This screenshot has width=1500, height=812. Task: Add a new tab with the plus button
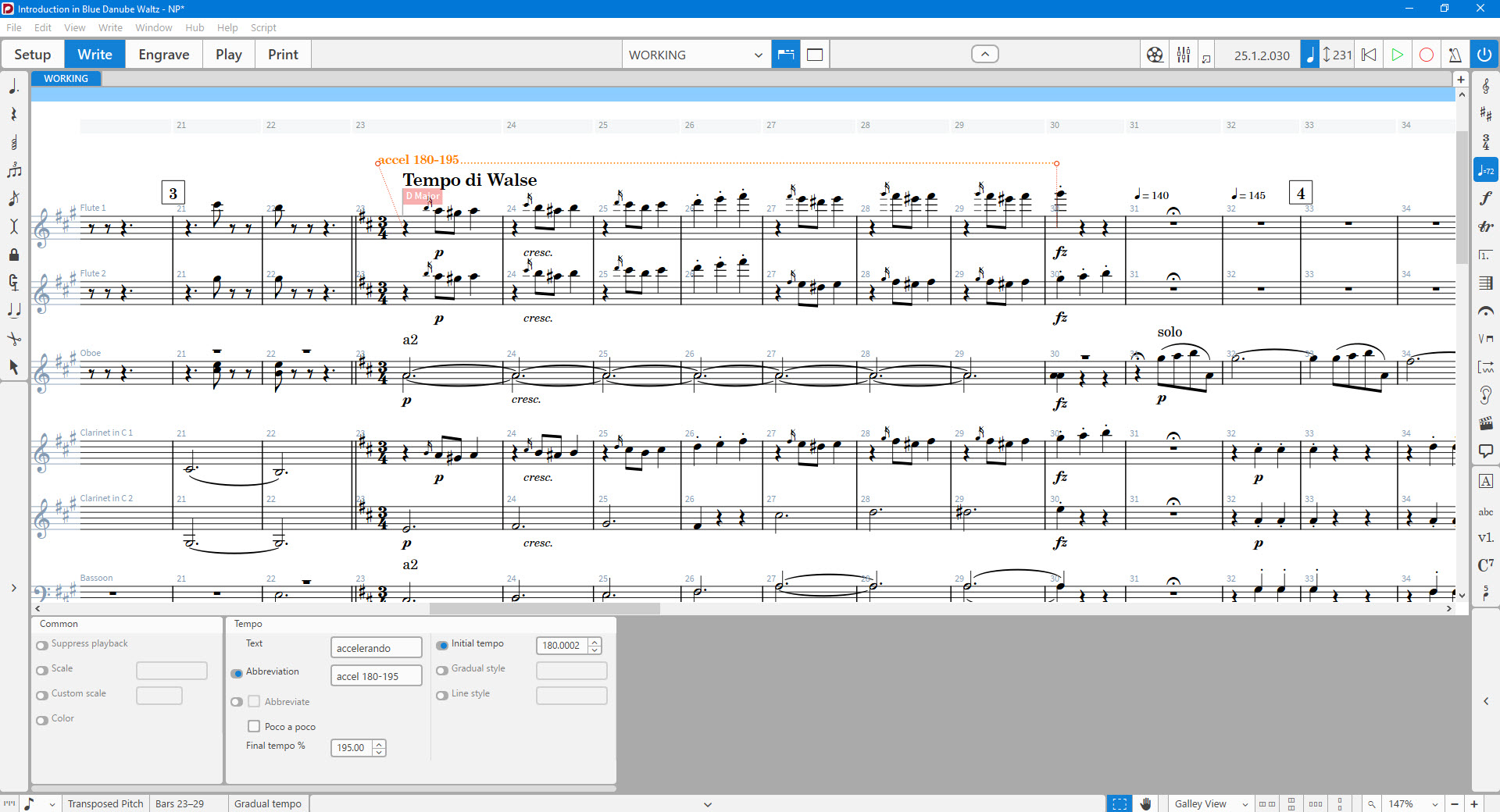tap(1461, 79)
